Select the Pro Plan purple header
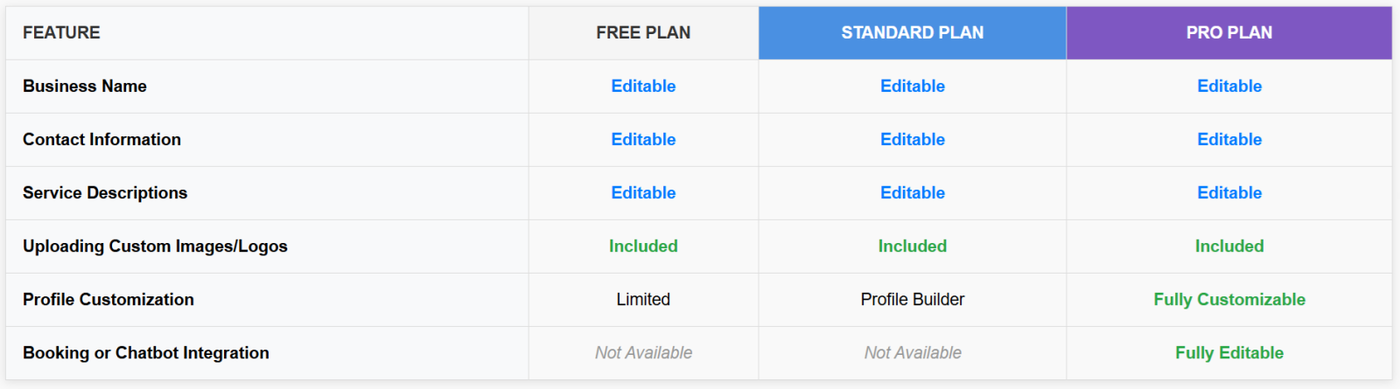Screen dimensions: 1400x389 (1229, 33)
